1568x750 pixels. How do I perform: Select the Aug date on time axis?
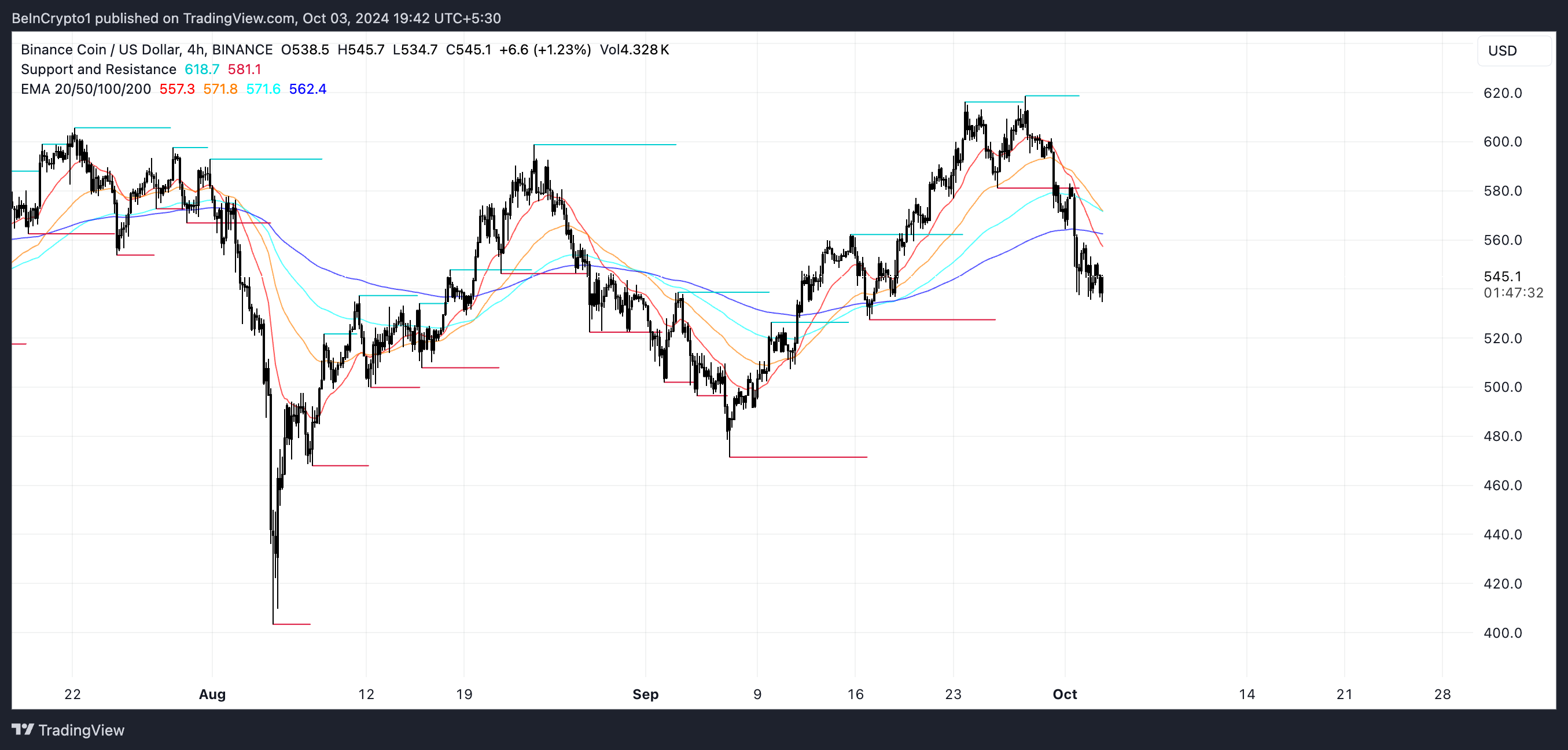click(x=212, y=694)
